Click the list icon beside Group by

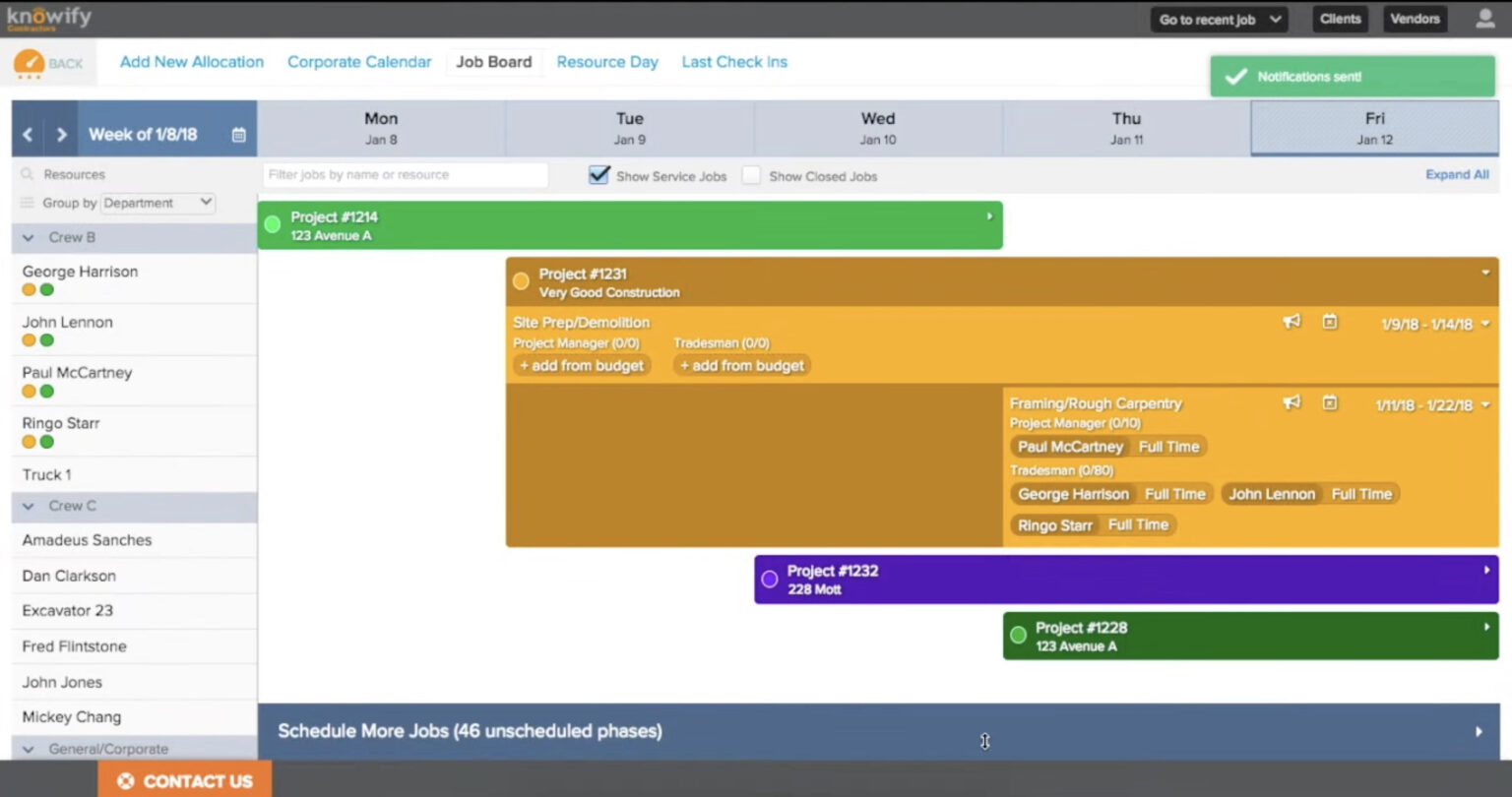[25, 203]
